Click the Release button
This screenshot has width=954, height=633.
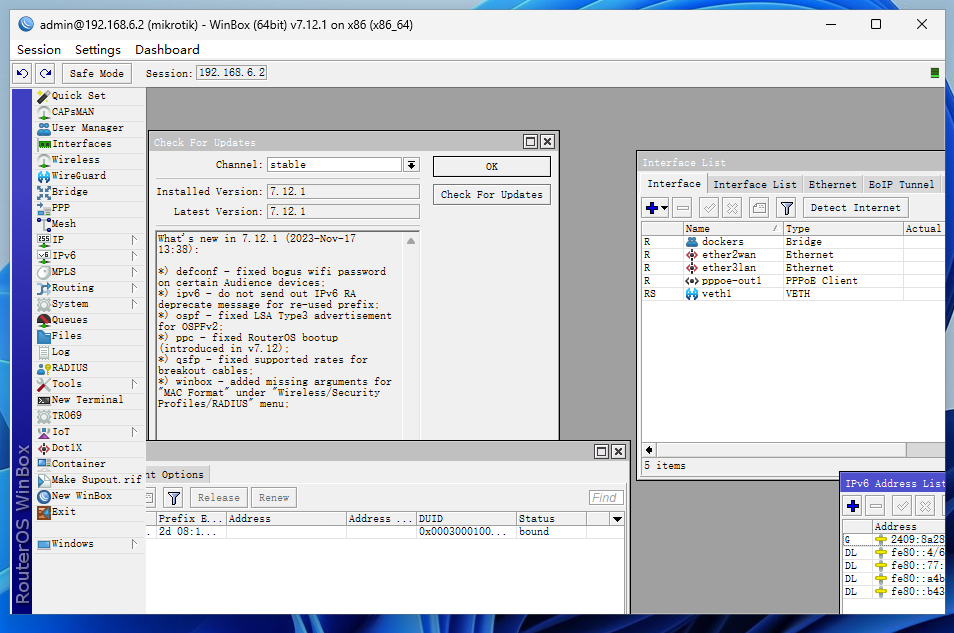point(219,498)
